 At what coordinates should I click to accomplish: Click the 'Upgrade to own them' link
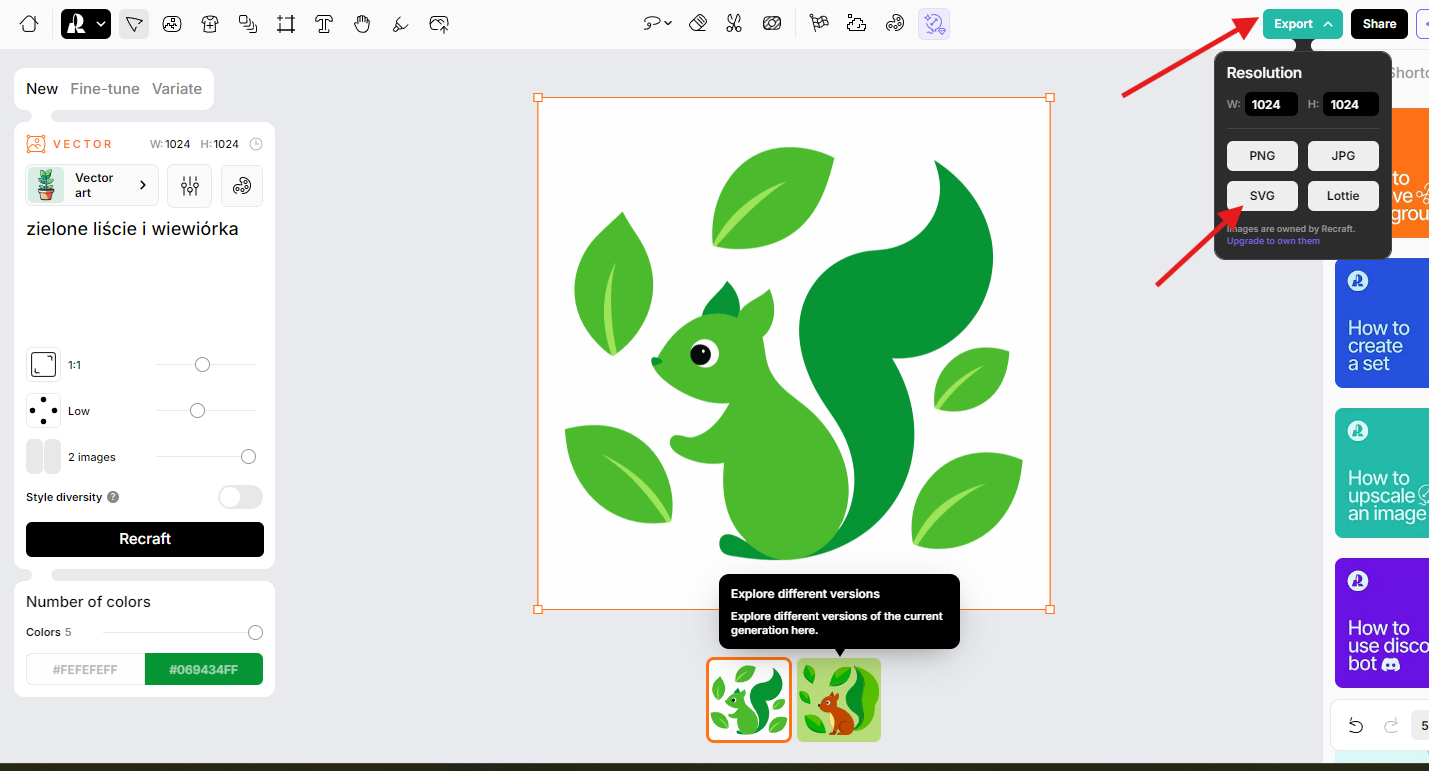(x=1273, y=241)
